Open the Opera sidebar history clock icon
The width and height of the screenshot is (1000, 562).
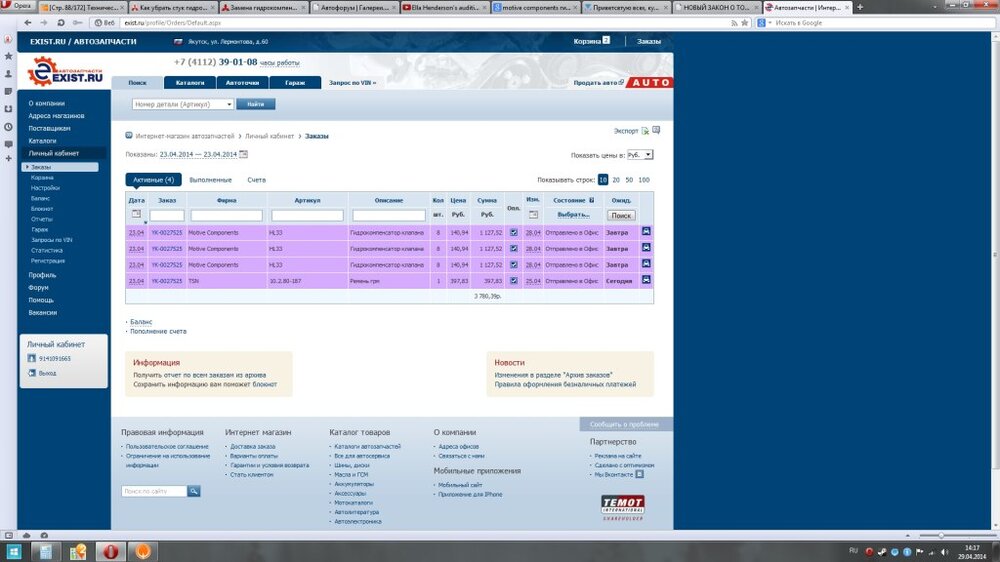click(x=8, y=126)
